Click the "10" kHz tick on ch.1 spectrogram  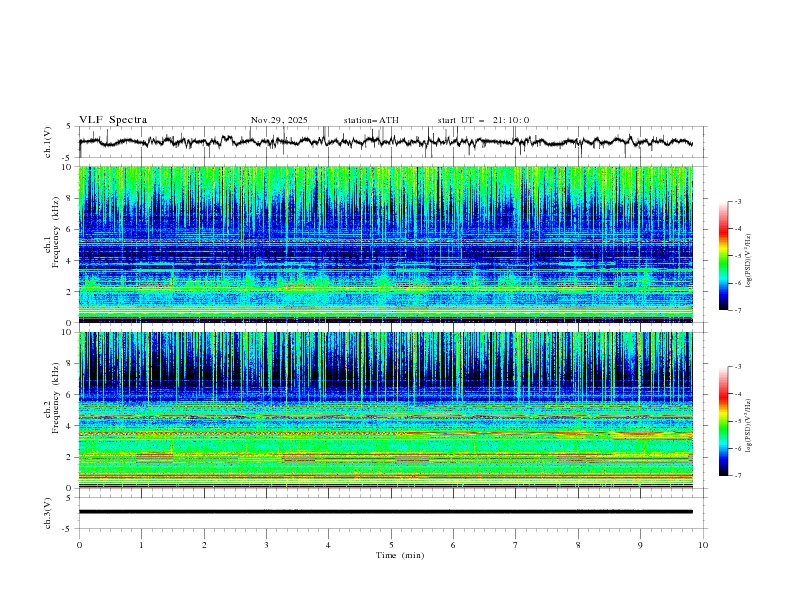pos(69,167)
